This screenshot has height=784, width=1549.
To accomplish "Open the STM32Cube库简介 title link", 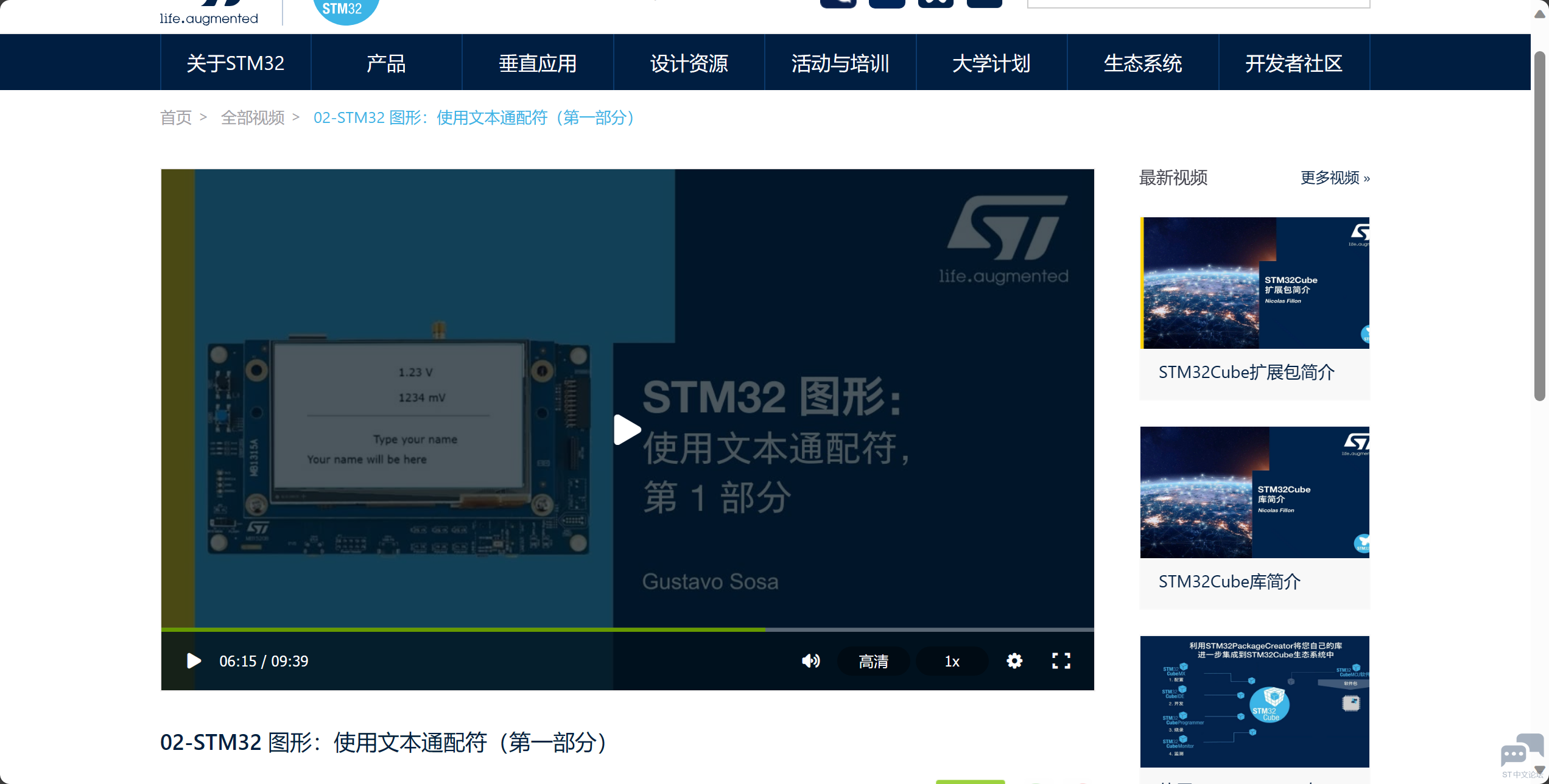I will [1229, 581].
